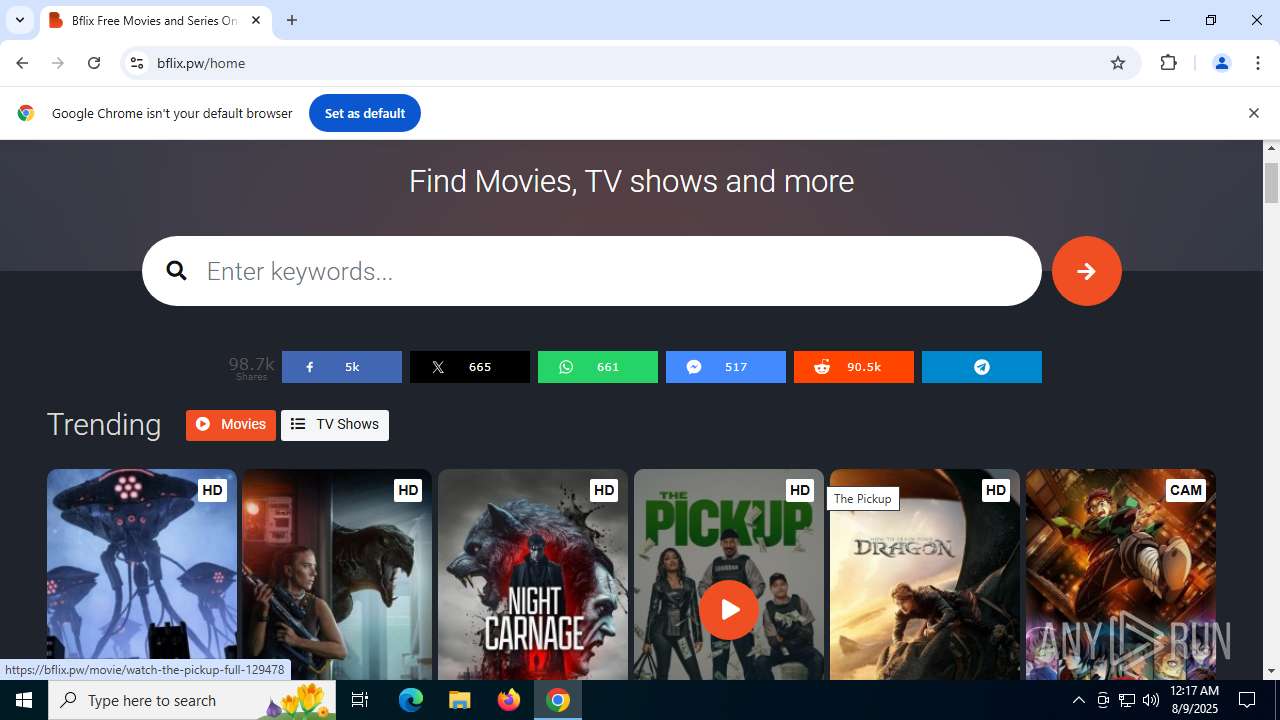Image resolution: width=1280 pixels, height=720 pixels.
Task: Close the Bflix tab
Action: point(256,20)
